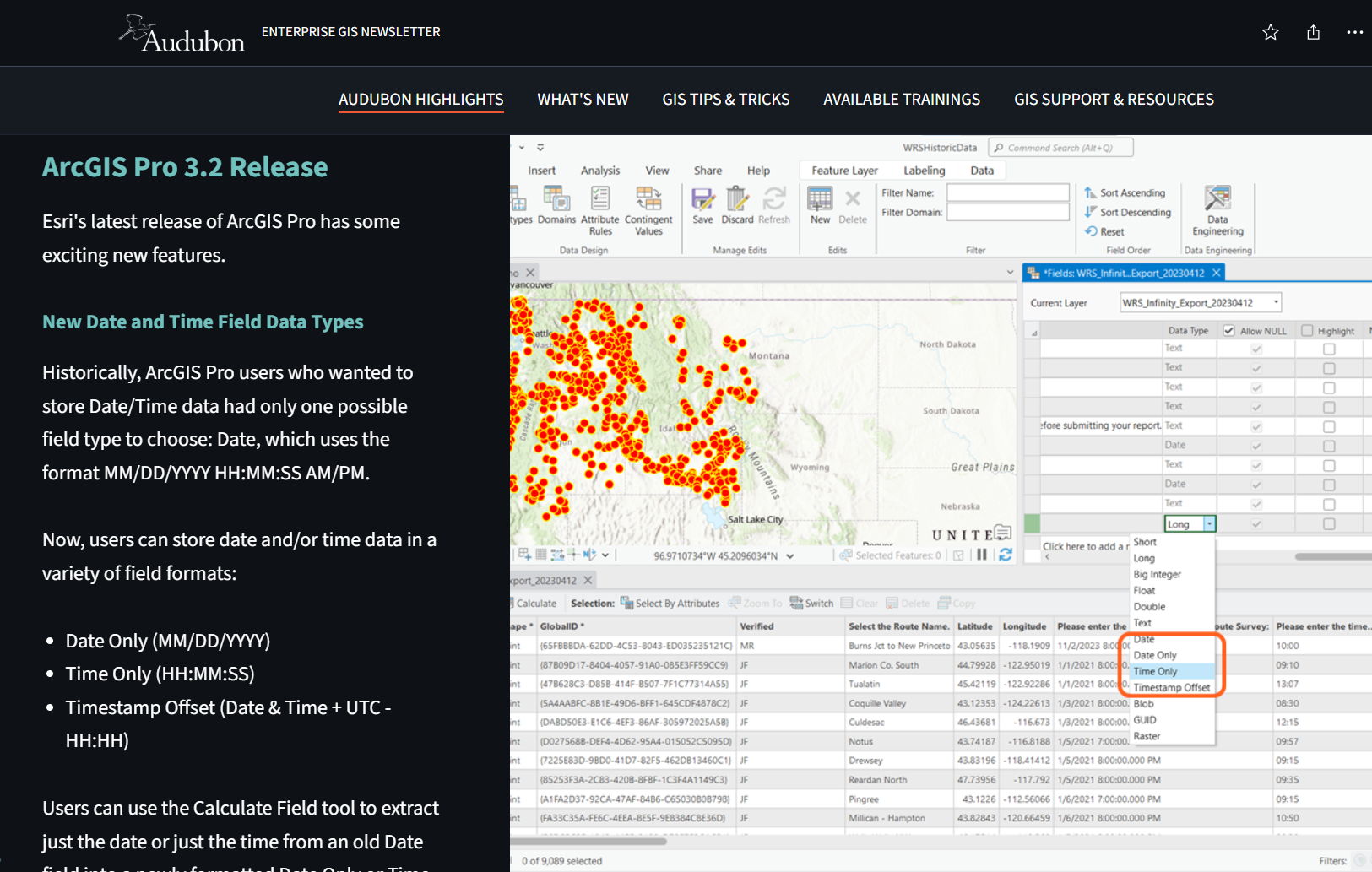The image size is (1372, 872).
Task: Open the coordinate display dropdown arrow
Action: click(x=790, y=555)
